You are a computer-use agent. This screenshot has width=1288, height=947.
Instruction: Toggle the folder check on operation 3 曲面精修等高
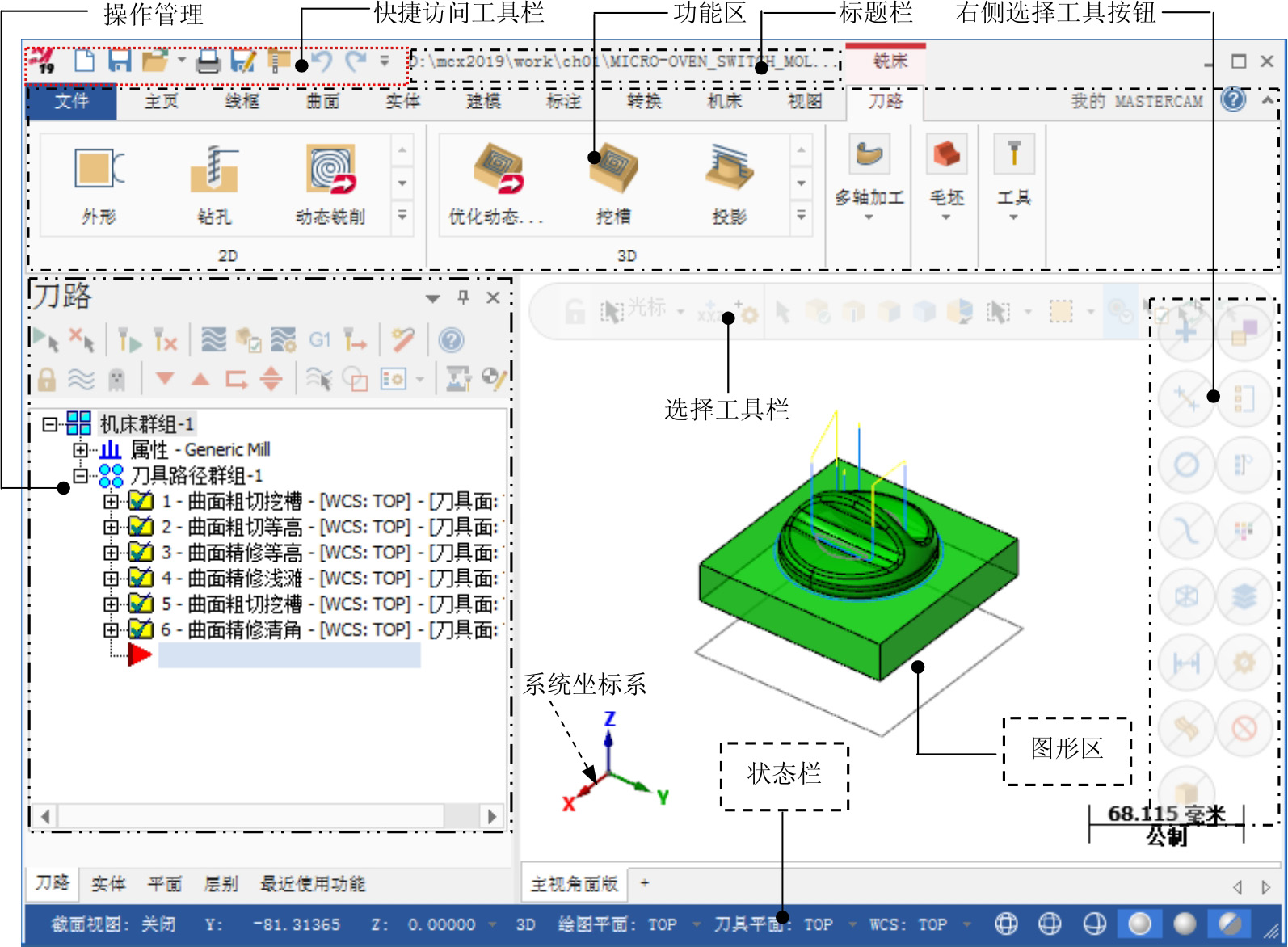(141, 553)
